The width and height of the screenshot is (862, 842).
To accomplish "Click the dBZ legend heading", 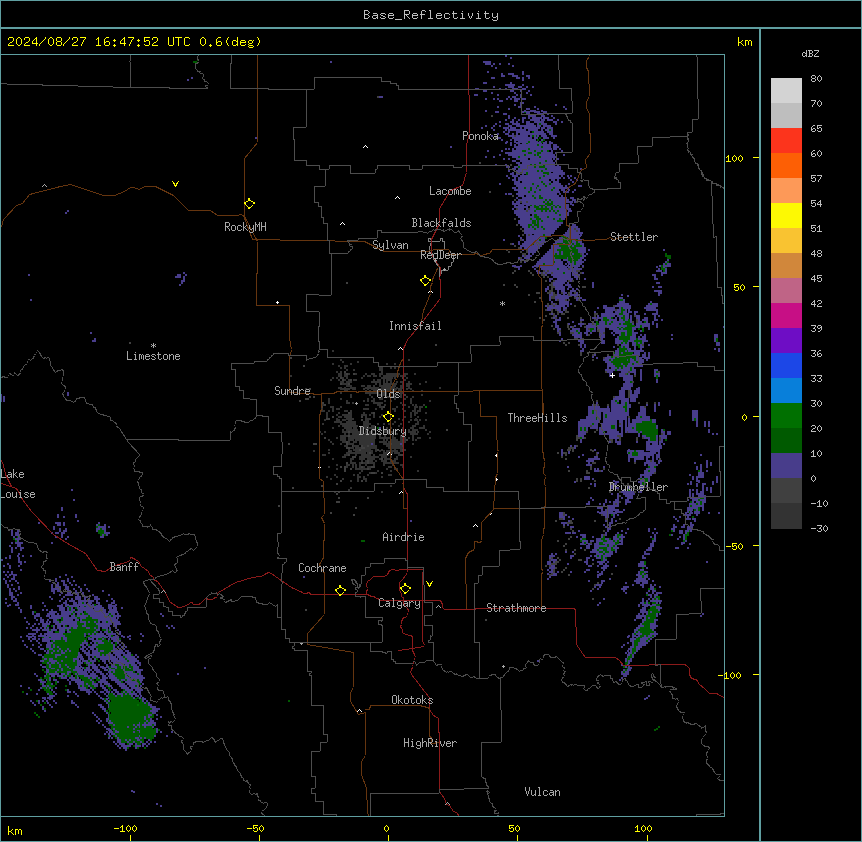I will coord(810,54).
